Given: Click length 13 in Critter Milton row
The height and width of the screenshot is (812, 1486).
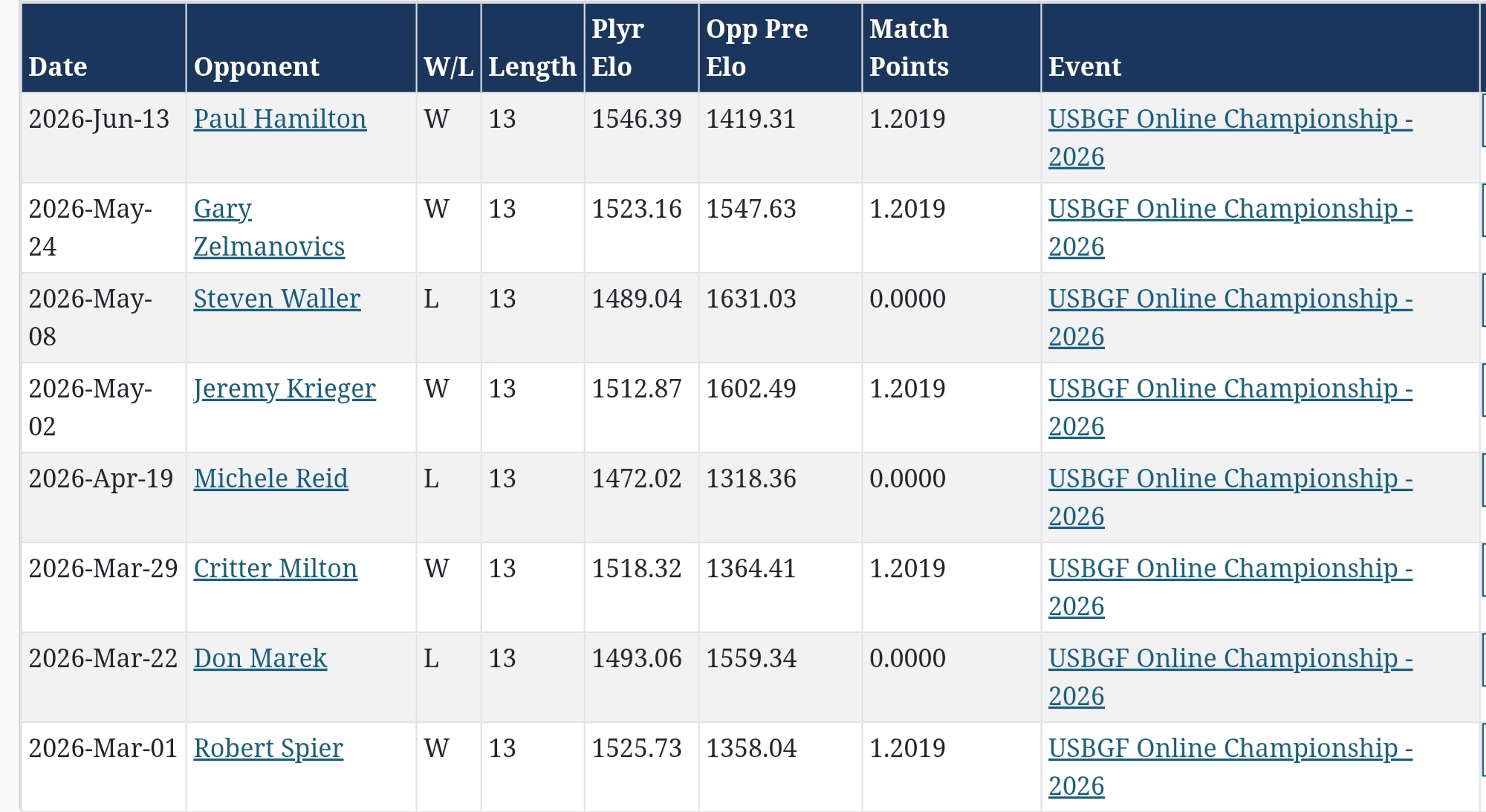Looking at the screenshot, I should pyautogui.click(x=502, y=568).
